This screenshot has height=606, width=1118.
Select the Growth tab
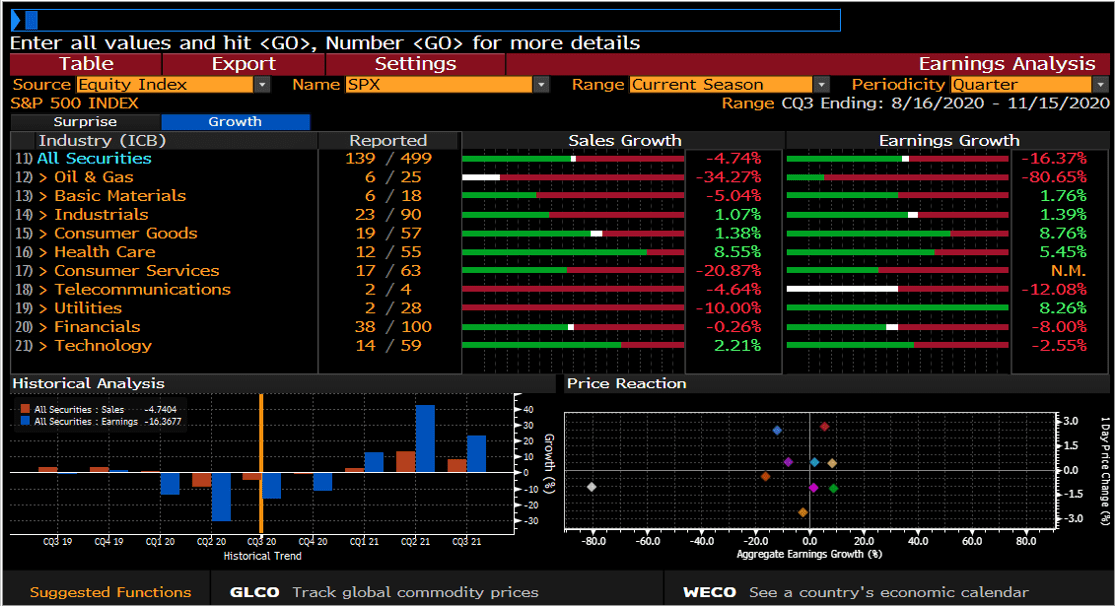(235, 122)
